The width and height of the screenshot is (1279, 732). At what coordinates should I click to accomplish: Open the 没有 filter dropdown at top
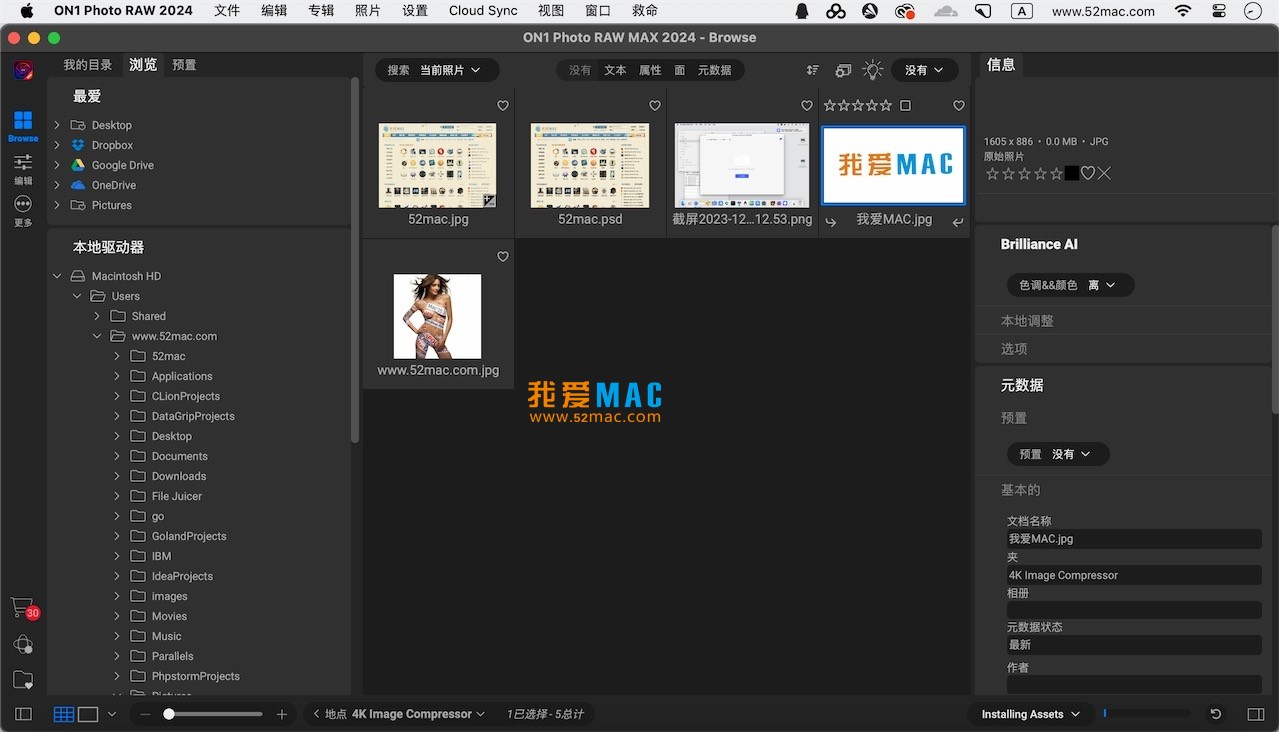point(925,70)
